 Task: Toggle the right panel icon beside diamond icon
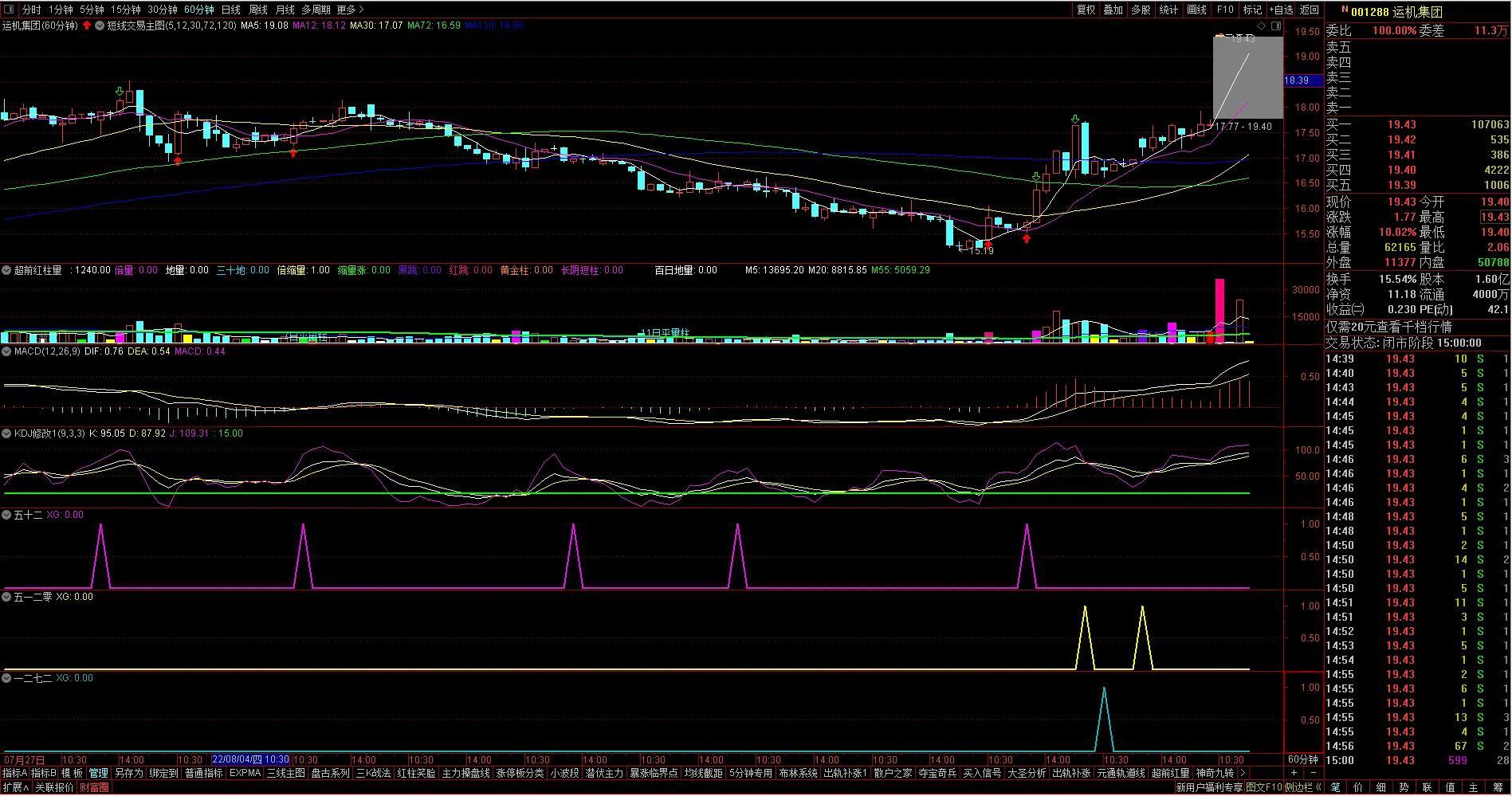(1276, 25)
